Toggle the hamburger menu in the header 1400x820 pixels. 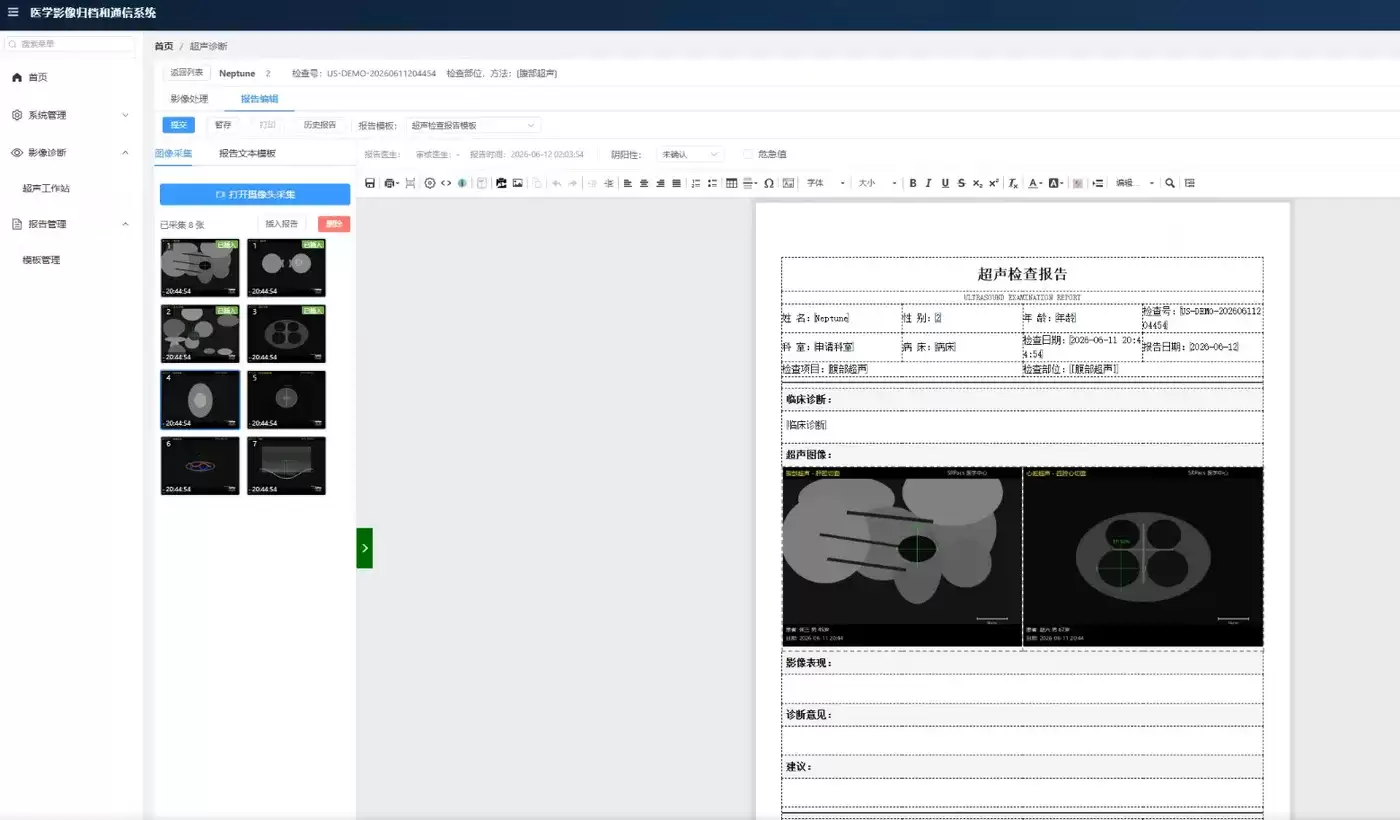[x=13, y=13]
